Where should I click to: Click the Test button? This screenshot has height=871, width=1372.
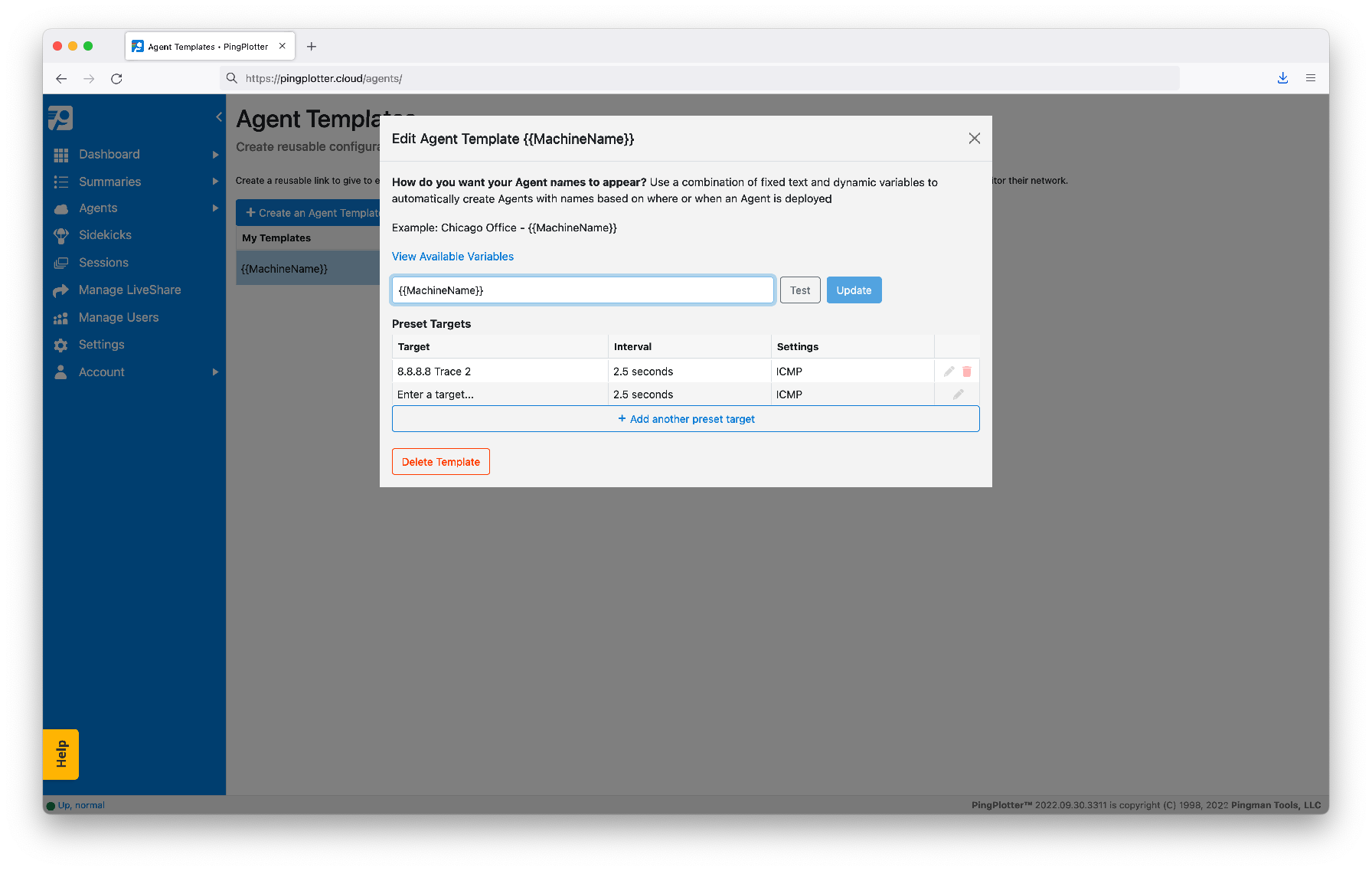(800, 290)
